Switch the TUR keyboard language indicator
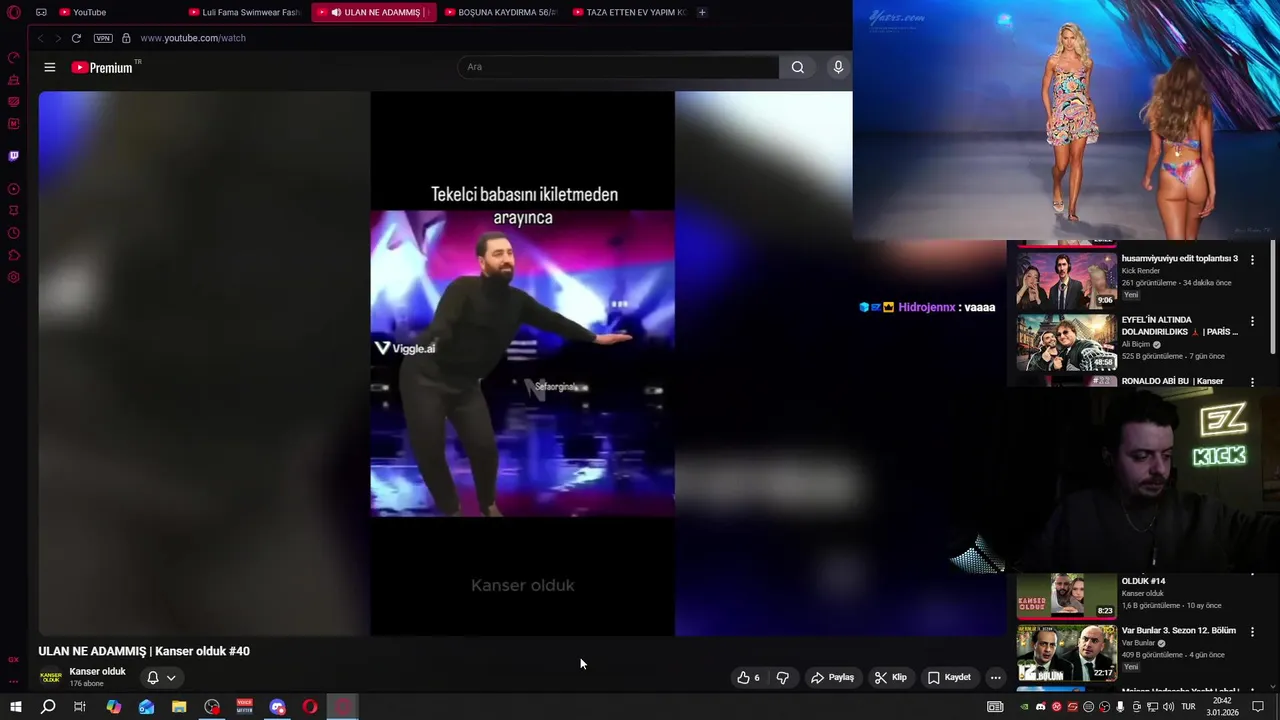 point(1188,707)
